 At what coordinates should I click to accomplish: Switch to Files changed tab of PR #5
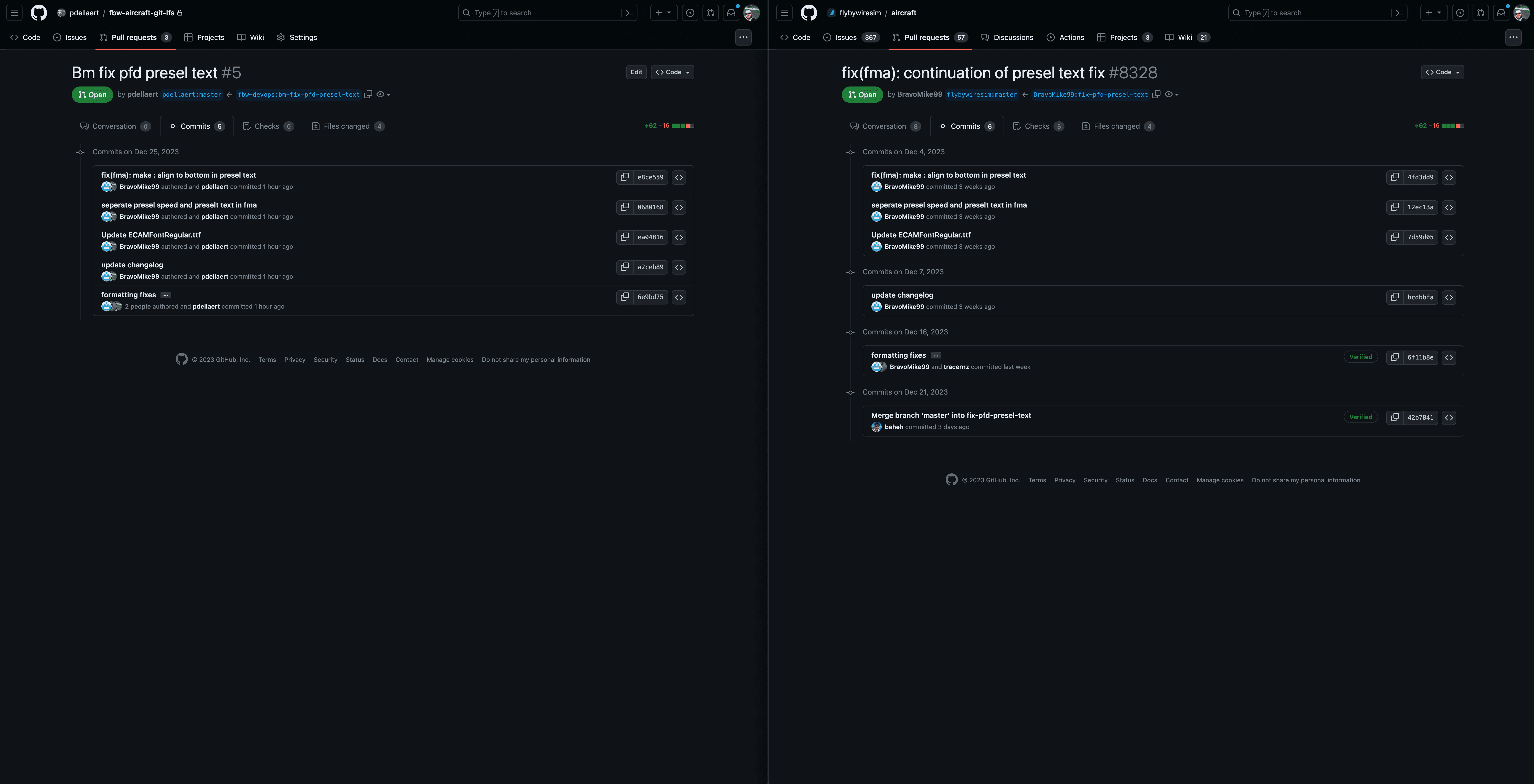coord(347,126)
